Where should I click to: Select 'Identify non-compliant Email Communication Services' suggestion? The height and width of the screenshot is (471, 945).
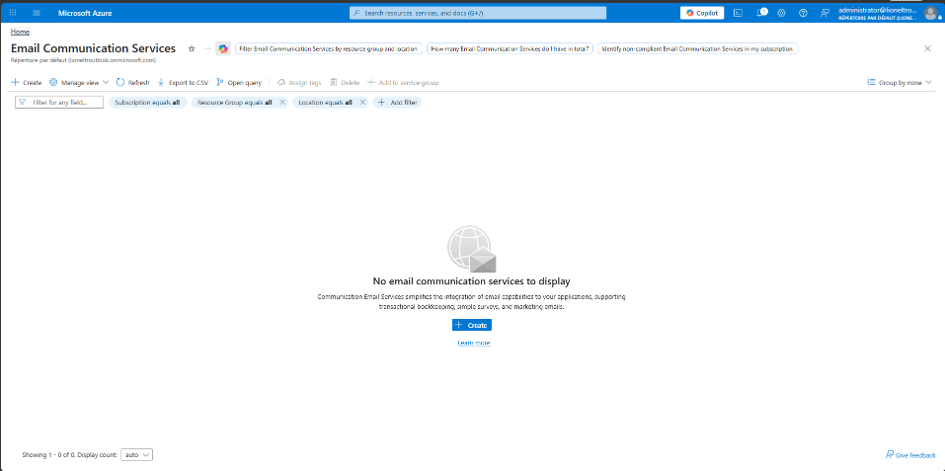698,49
